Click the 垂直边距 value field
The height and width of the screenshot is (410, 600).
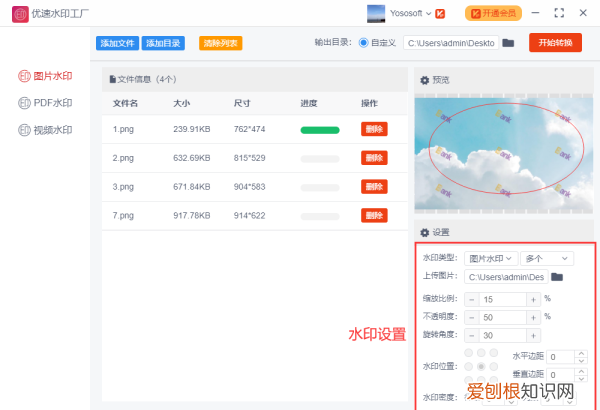click(561, 375)
